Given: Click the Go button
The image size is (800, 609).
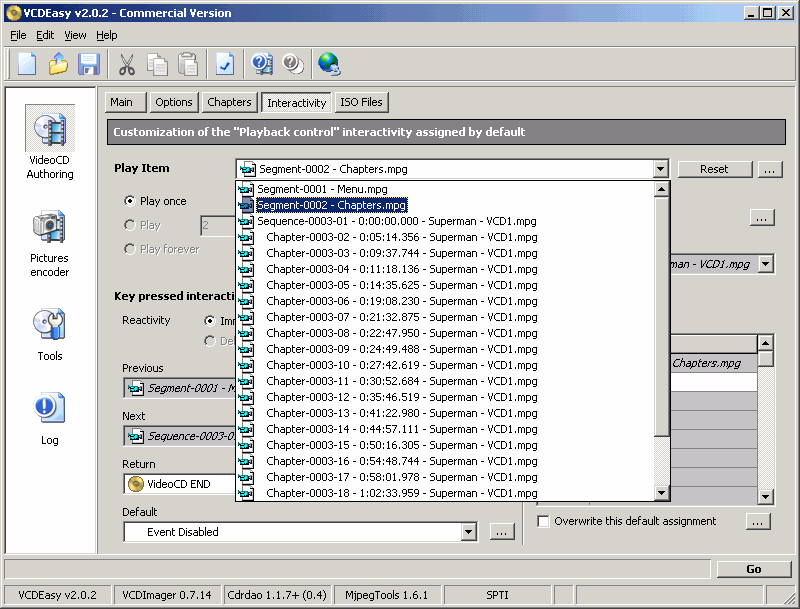Looking at the screenshot, I should click(x=753, y=569).
